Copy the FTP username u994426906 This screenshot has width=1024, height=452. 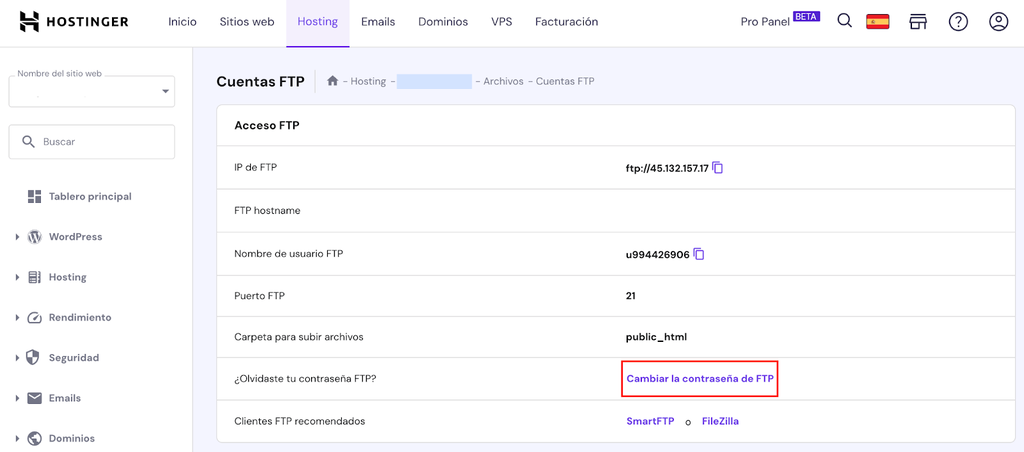pyautogui.click(x=699, y=254)
